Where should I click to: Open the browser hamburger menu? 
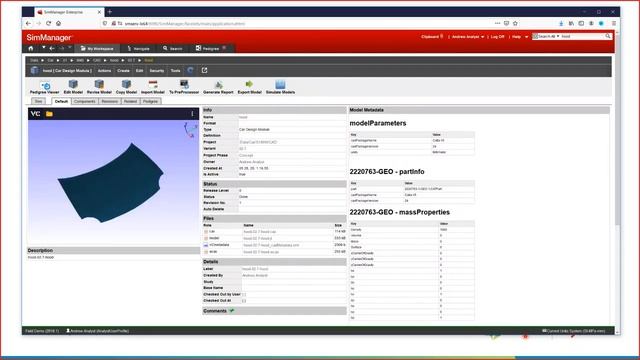point(613,23)
